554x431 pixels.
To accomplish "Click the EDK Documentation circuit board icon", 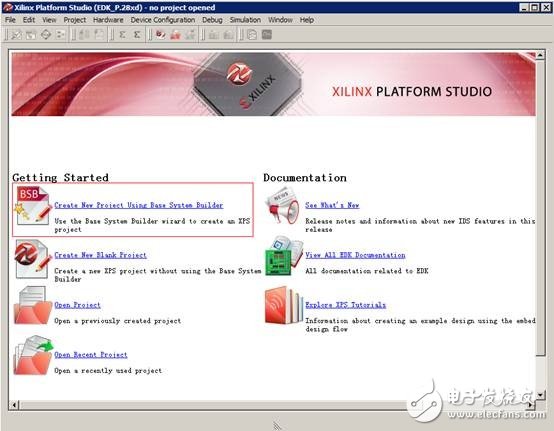I will point(283,256).
